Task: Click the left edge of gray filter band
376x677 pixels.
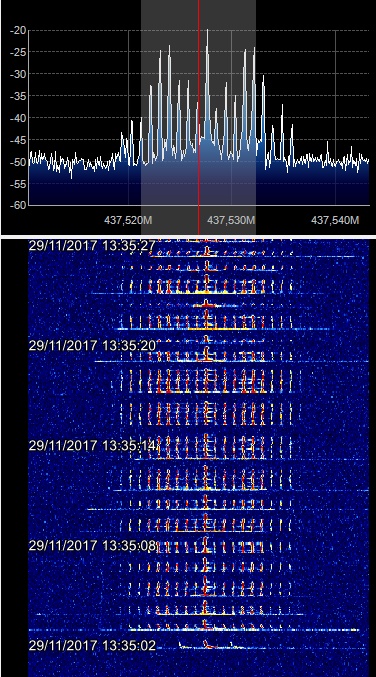Action: [x=141, y=117]
